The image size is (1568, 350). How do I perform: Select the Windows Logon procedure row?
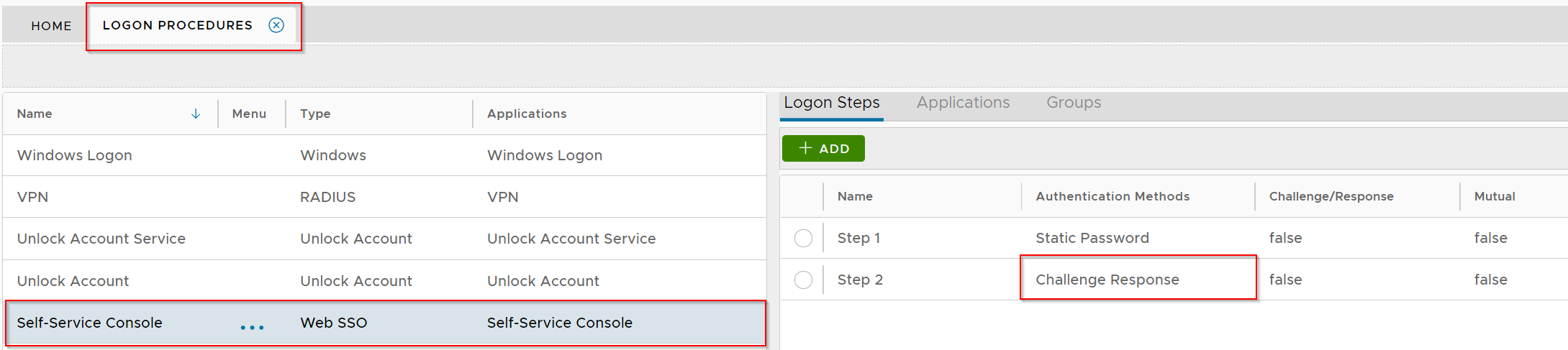pyautogui.click(x=75, y=155)
